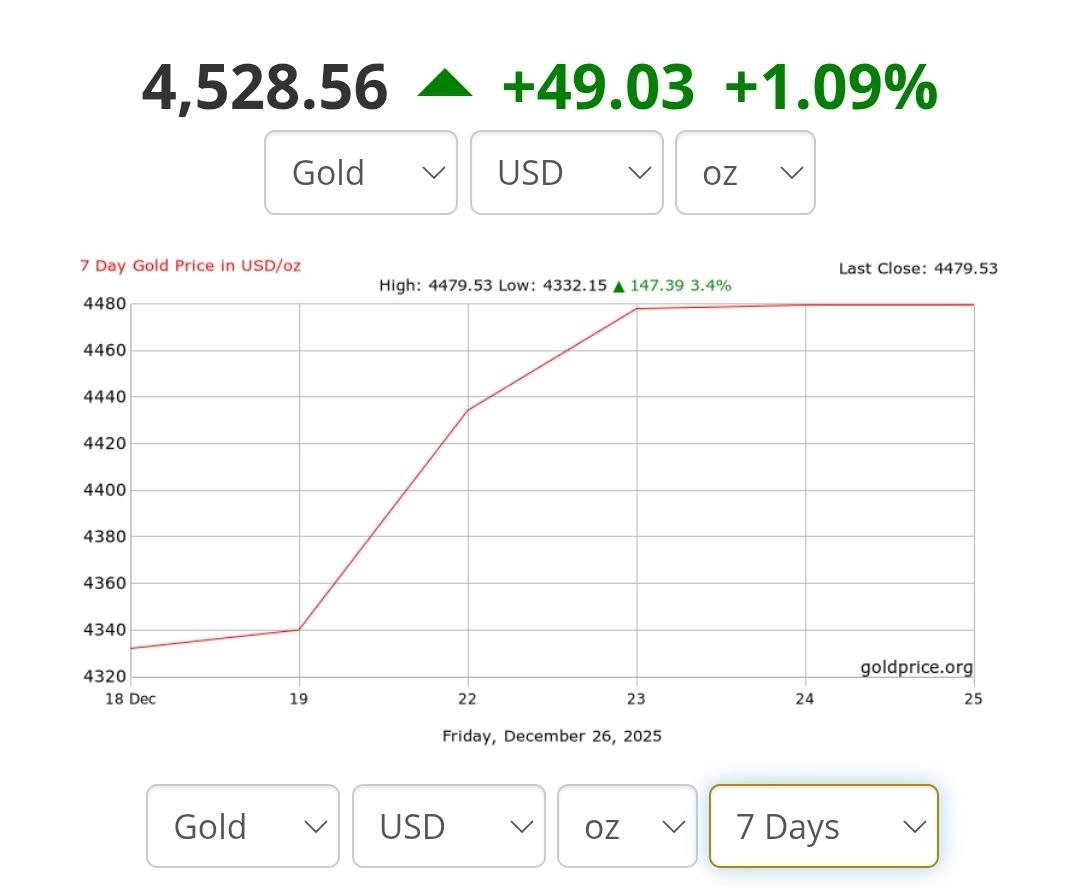
Task: Expand the bottom Gold metal selector
Action: pos(242,826)
